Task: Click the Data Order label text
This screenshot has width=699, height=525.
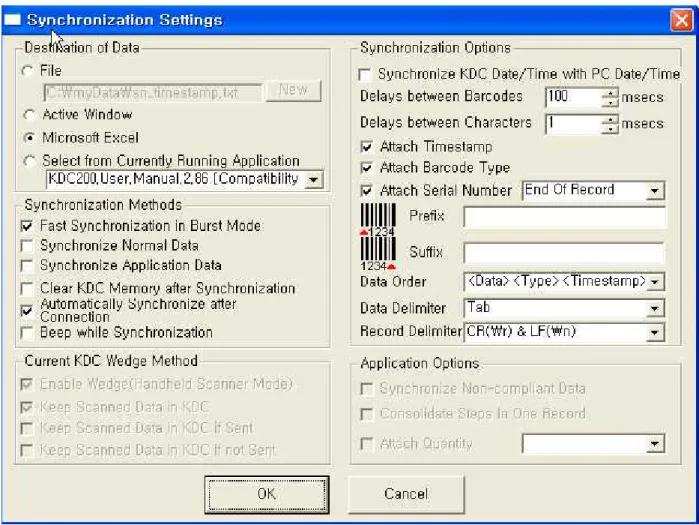Action: (393, 282)
